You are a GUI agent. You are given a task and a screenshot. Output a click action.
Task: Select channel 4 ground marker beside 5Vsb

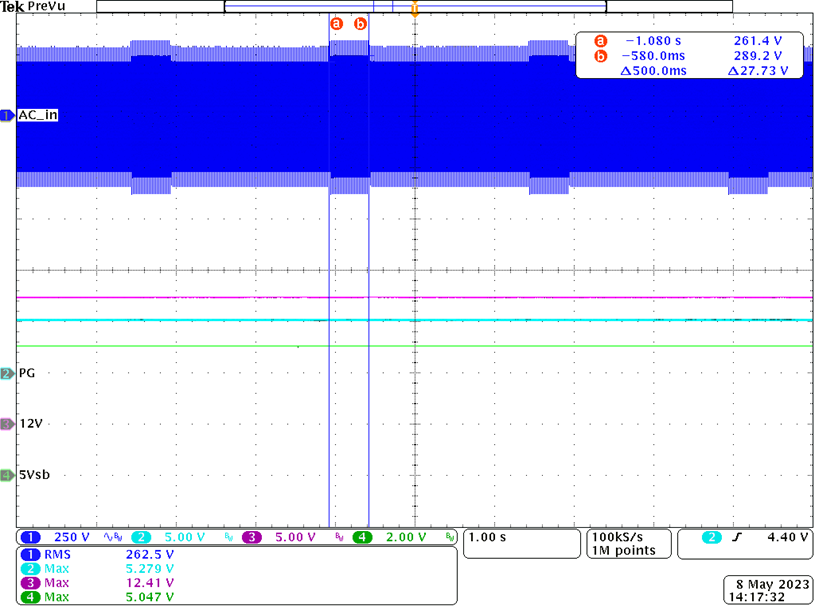[7, 475]
